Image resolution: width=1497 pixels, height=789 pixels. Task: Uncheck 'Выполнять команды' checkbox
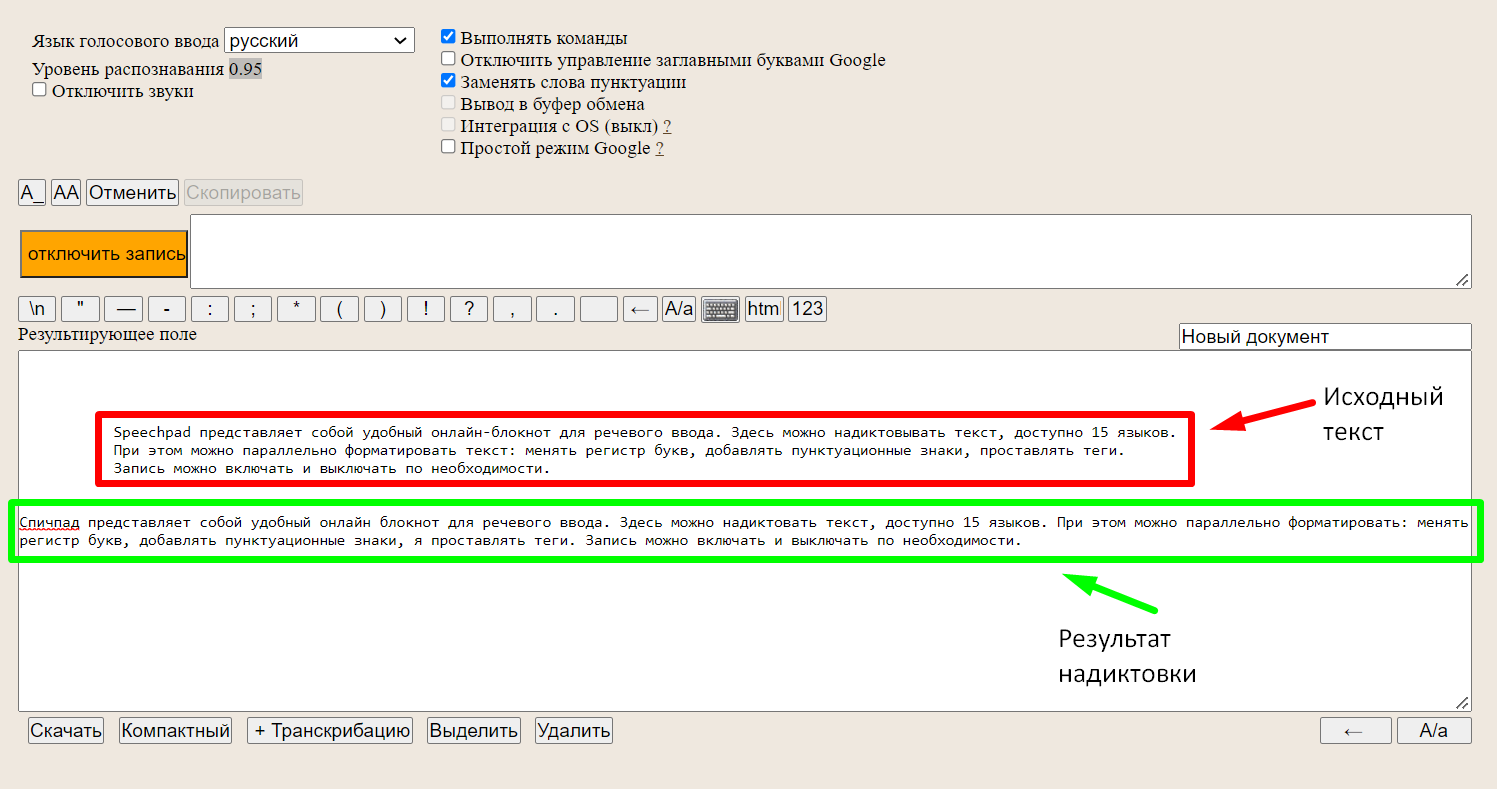point(448,37)
